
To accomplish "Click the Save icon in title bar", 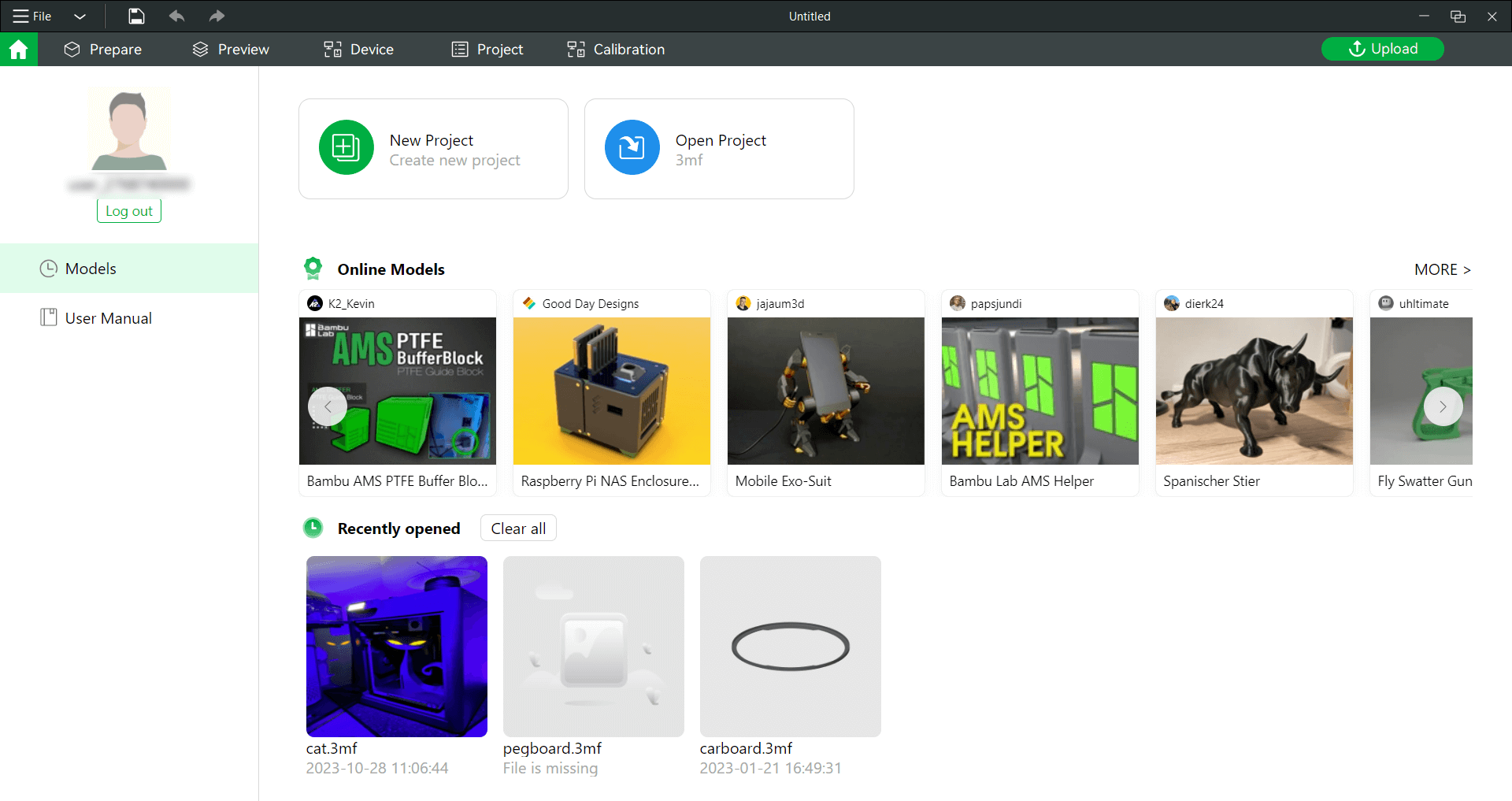I will [x=136, y=16].
